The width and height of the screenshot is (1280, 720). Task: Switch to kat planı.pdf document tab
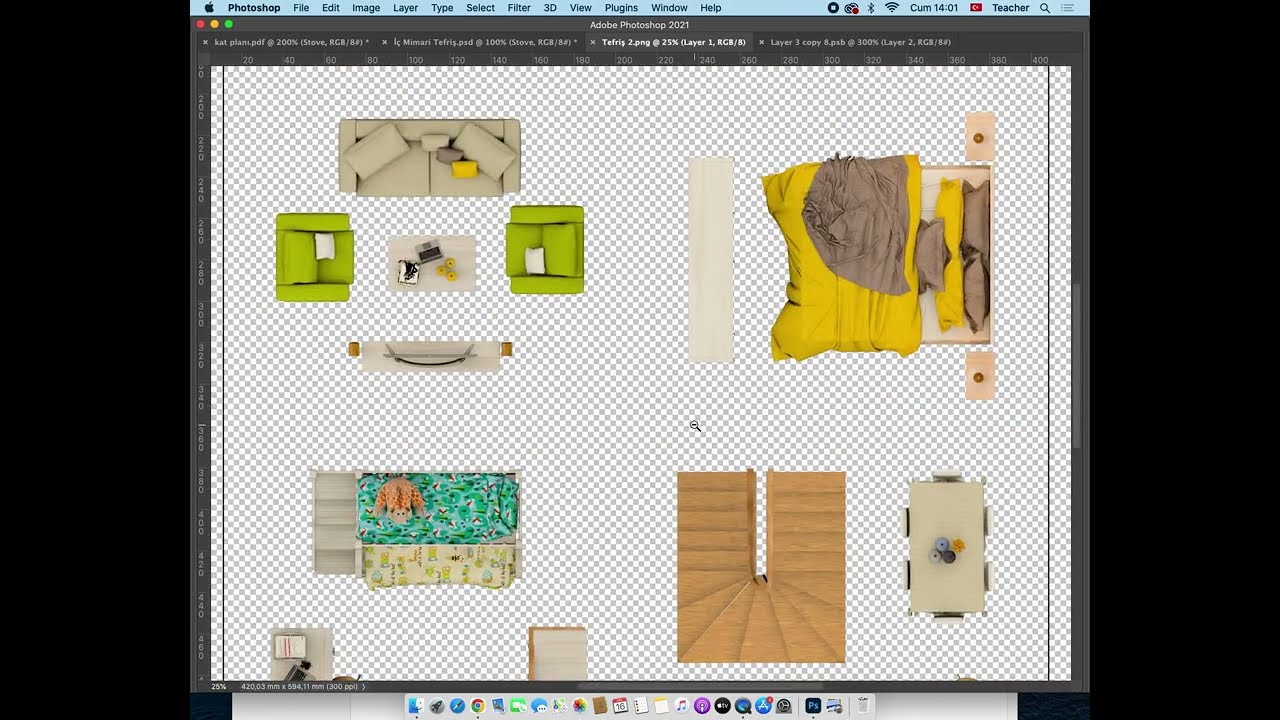point(291,42)
